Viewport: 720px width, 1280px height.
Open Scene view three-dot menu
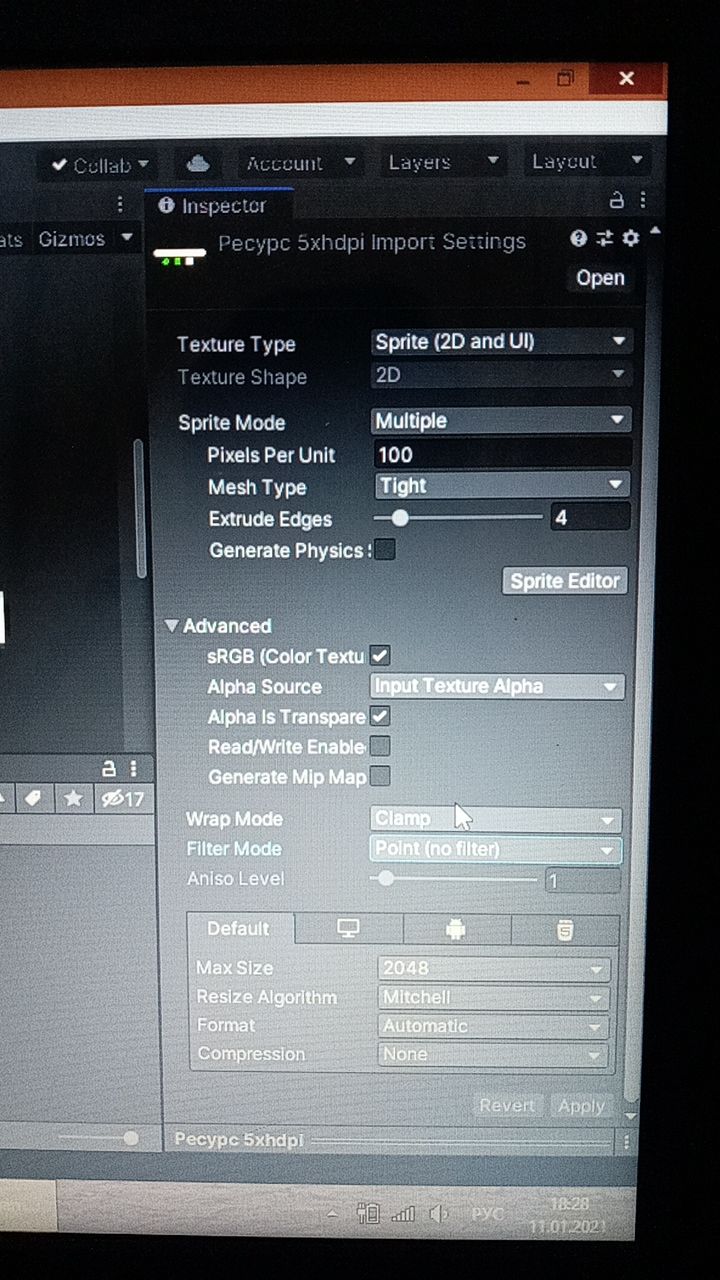[120, 205]
